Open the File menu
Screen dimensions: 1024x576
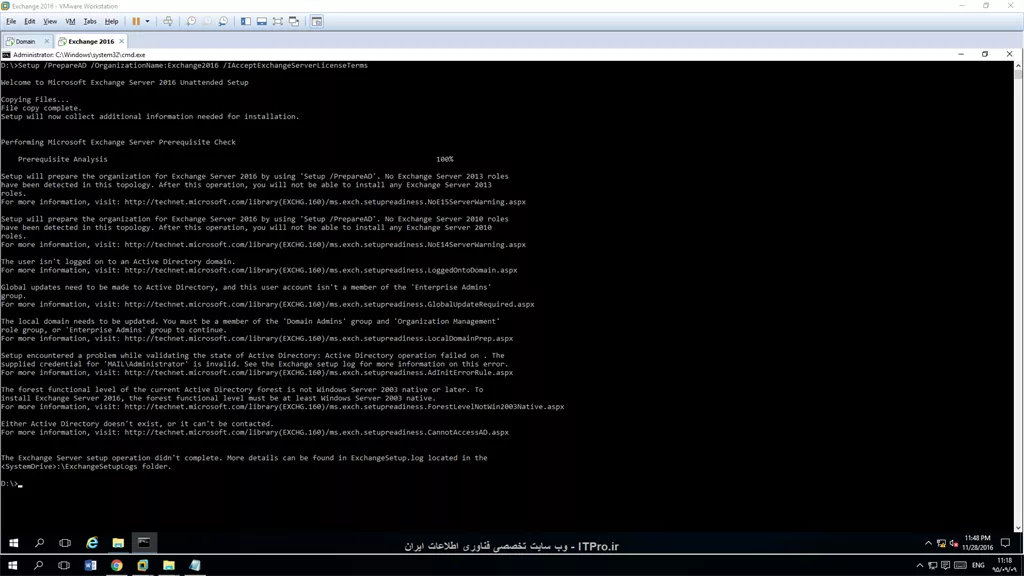point(11,22)
